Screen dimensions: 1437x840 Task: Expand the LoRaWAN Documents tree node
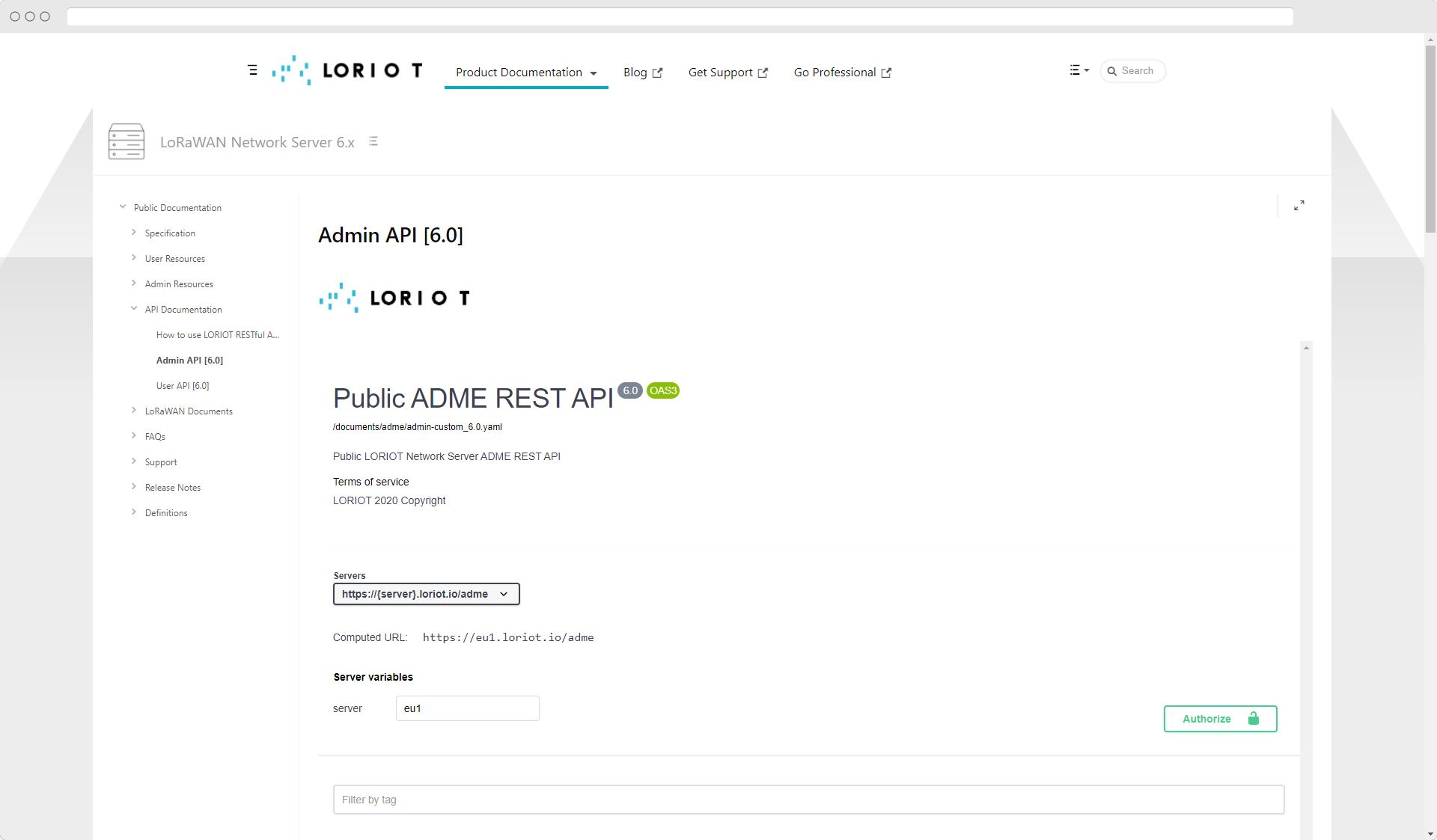pos(134,411)
